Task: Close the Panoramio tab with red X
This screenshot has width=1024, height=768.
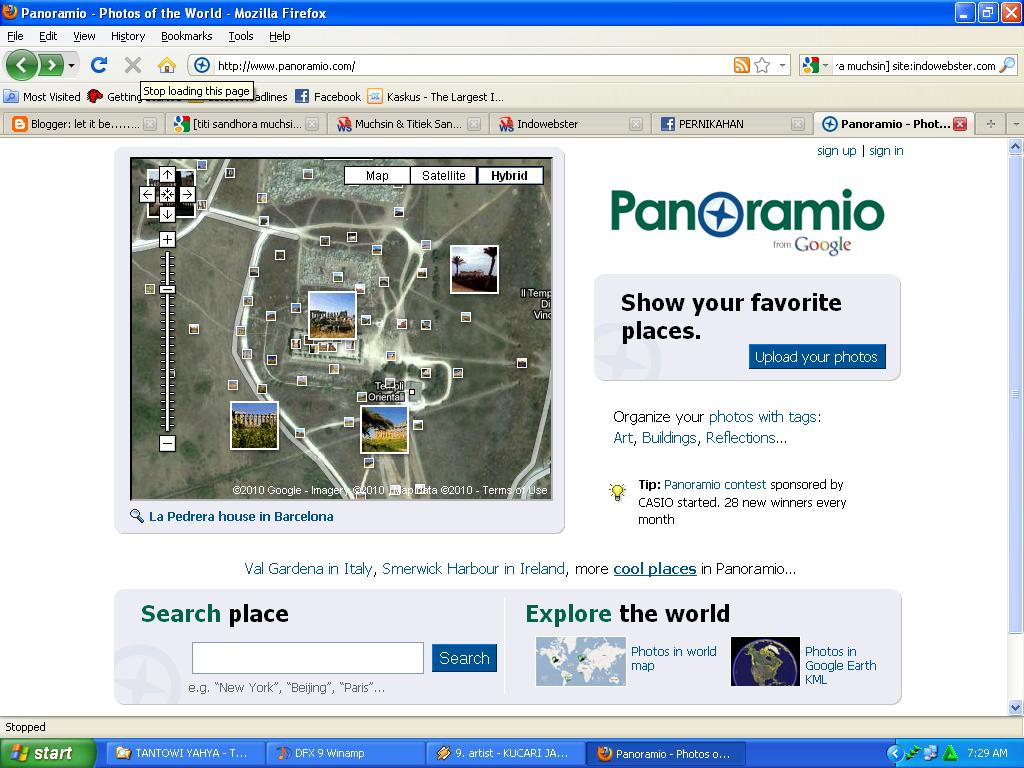Action: (959, 123)
